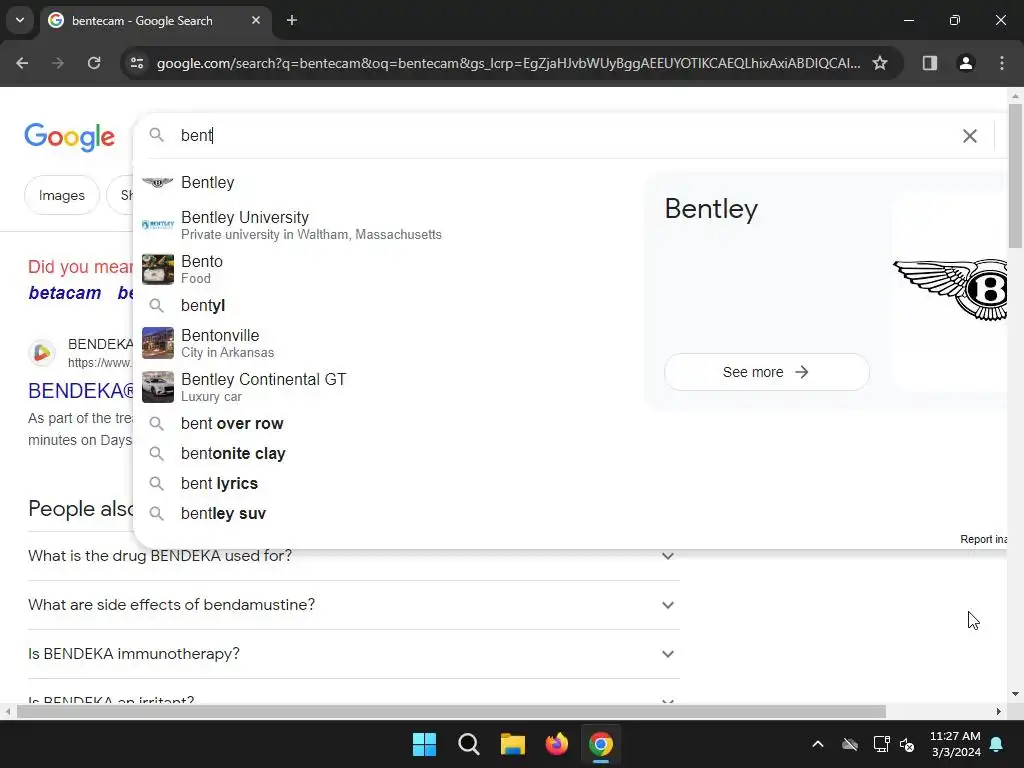Viewport: 1024px width, 768px height.
Task: Click the scroll-right arrow of horizontal scrollbar
Action: click(999, 711)
